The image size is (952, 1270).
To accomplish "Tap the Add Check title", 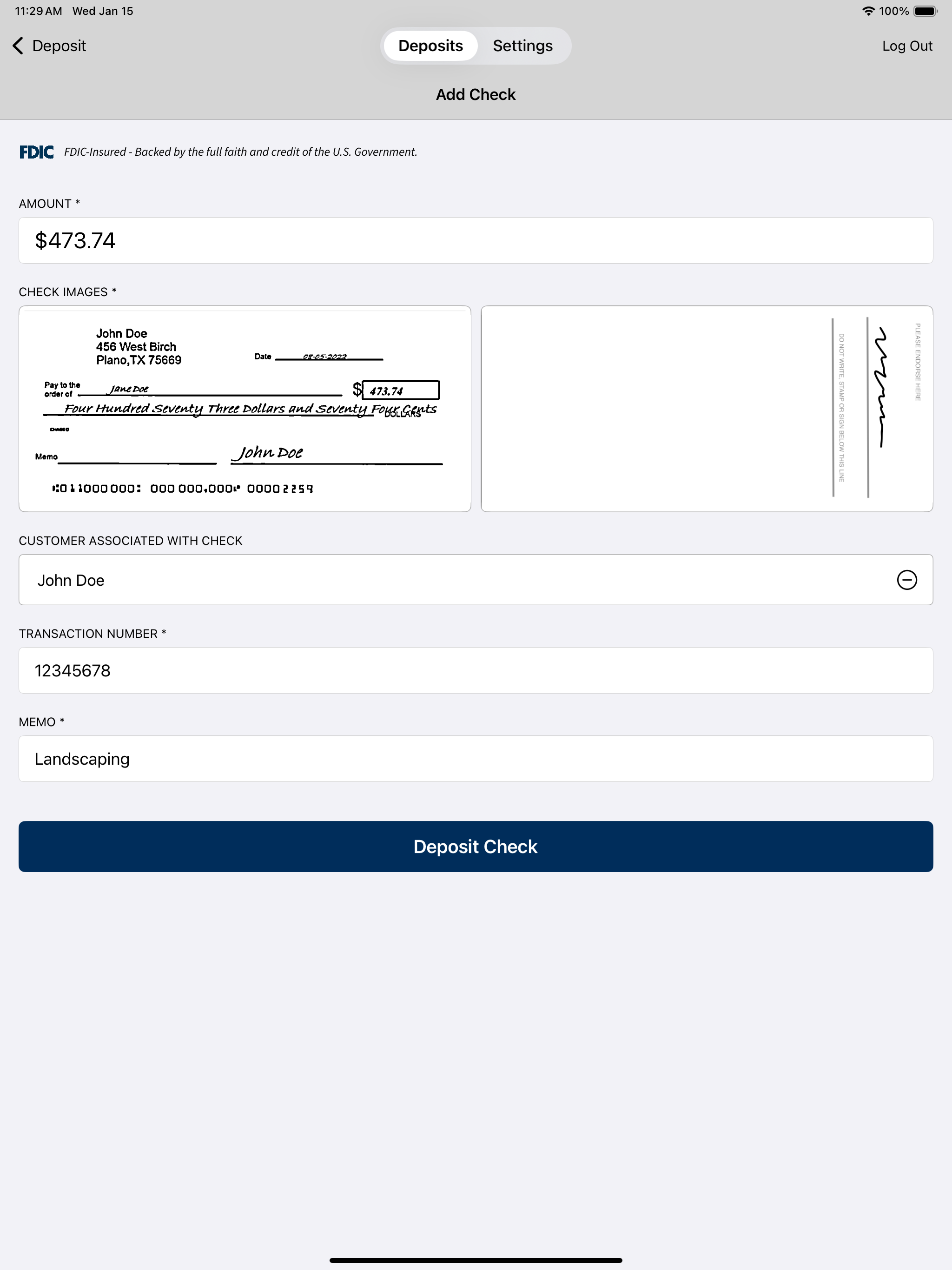I will 476,95.
